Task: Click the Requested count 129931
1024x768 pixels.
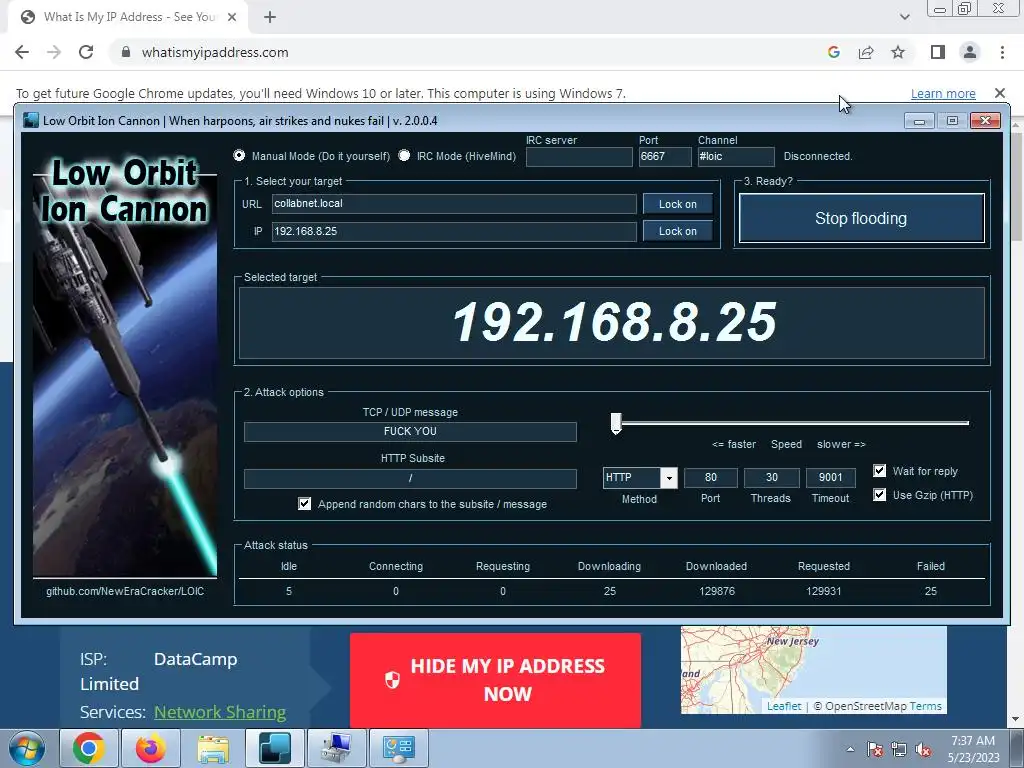Action: pos(824,591)
